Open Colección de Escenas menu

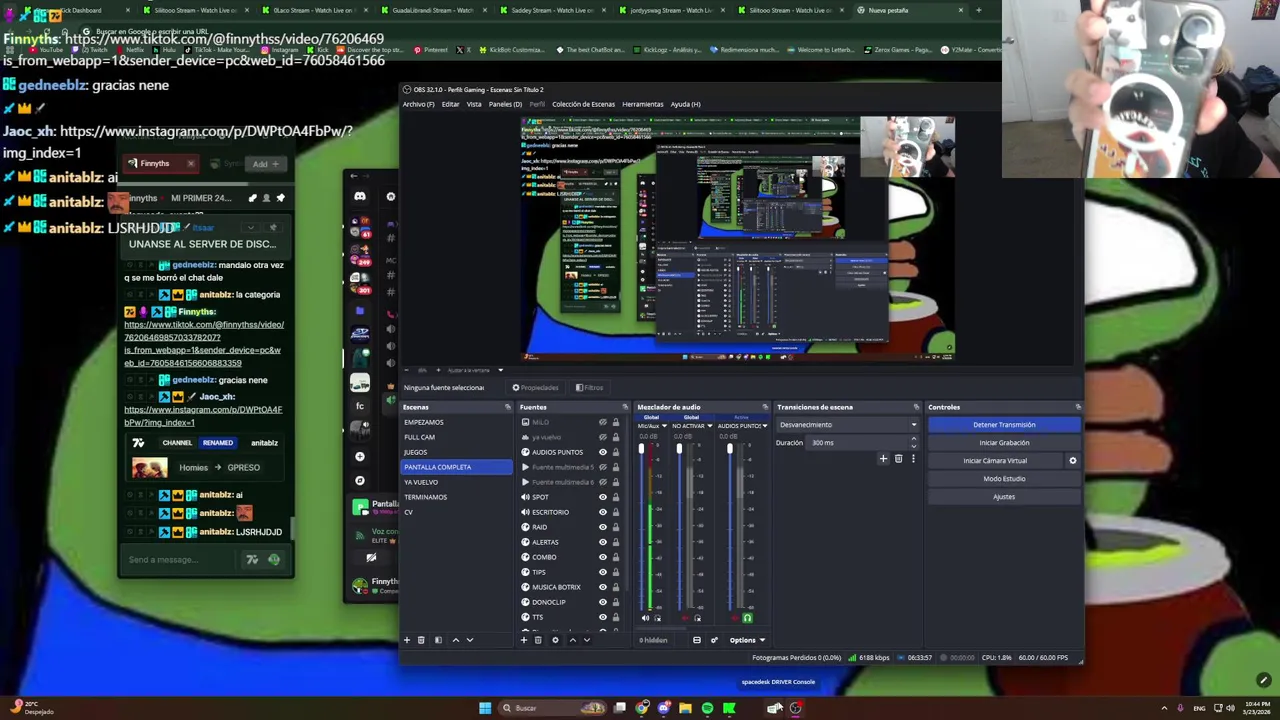coord(583,104)
